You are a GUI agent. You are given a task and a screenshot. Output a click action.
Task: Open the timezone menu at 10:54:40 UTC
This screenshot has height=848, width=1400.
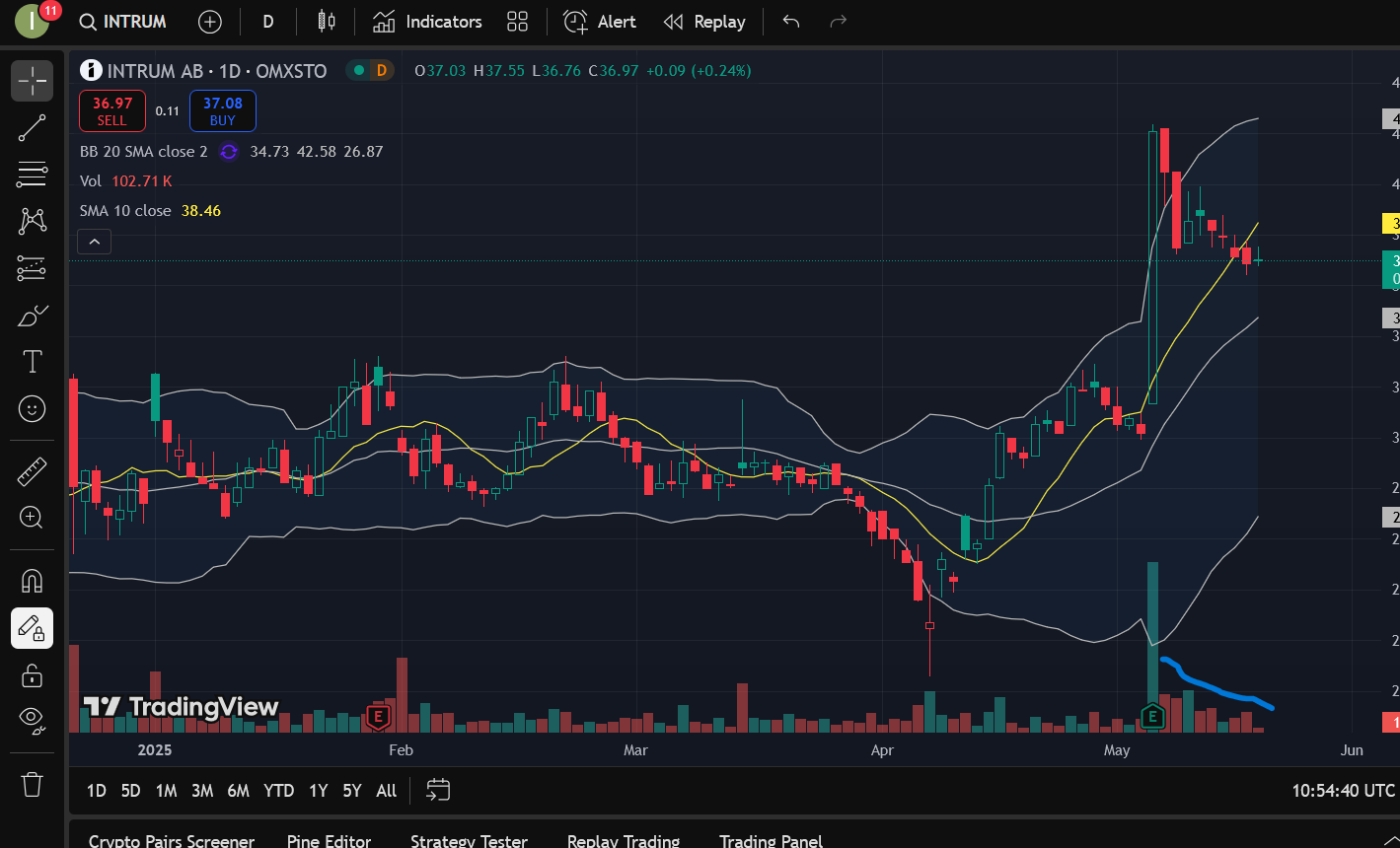[x=1344, y=791]
